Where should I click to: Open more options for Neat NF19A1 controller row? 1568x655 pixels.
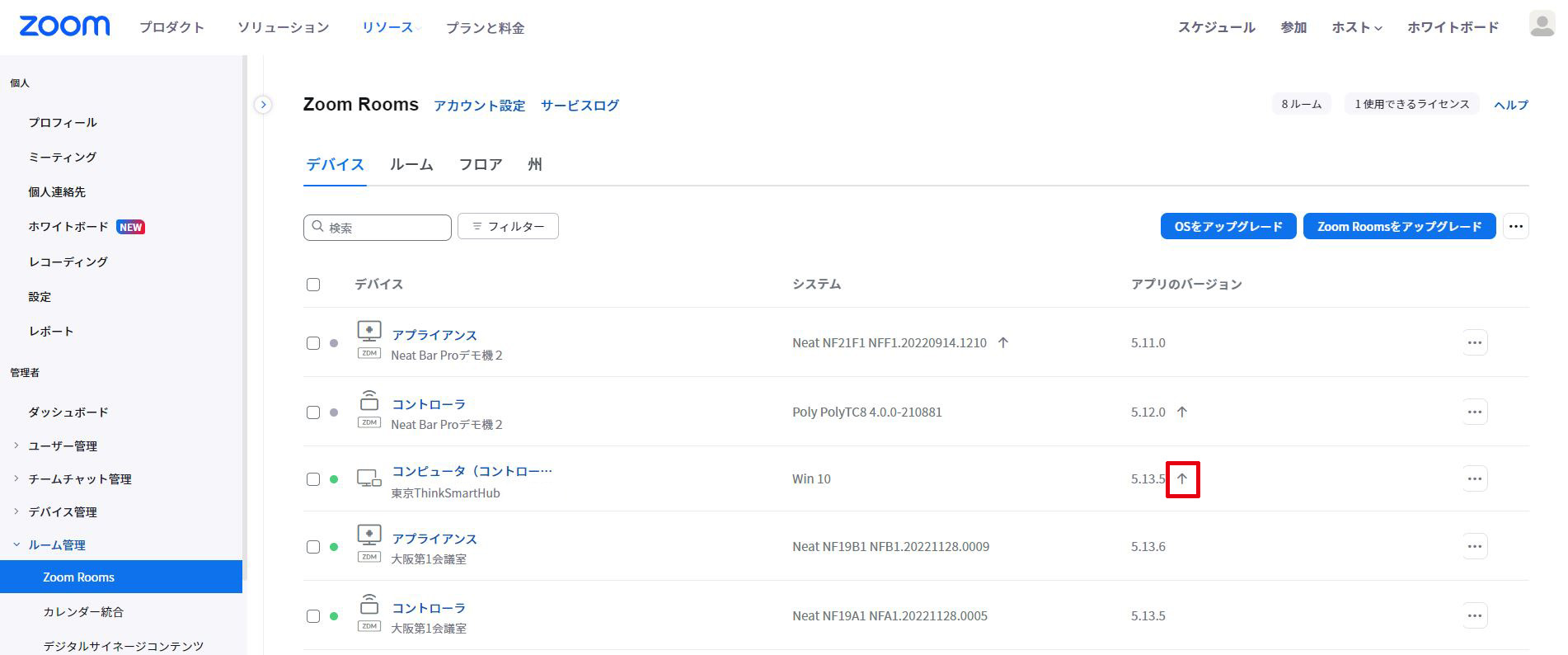pyautogui.click(x=1475, y=615)
